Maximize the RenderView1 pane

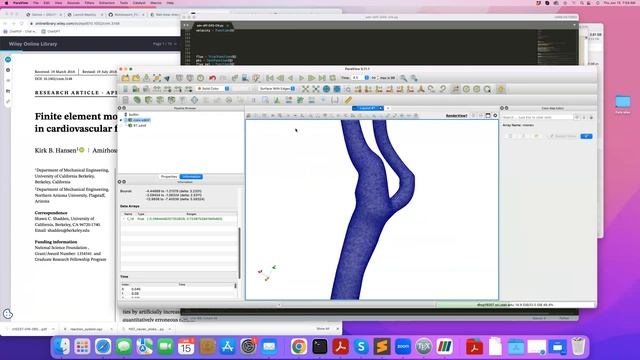coord(488,116)
